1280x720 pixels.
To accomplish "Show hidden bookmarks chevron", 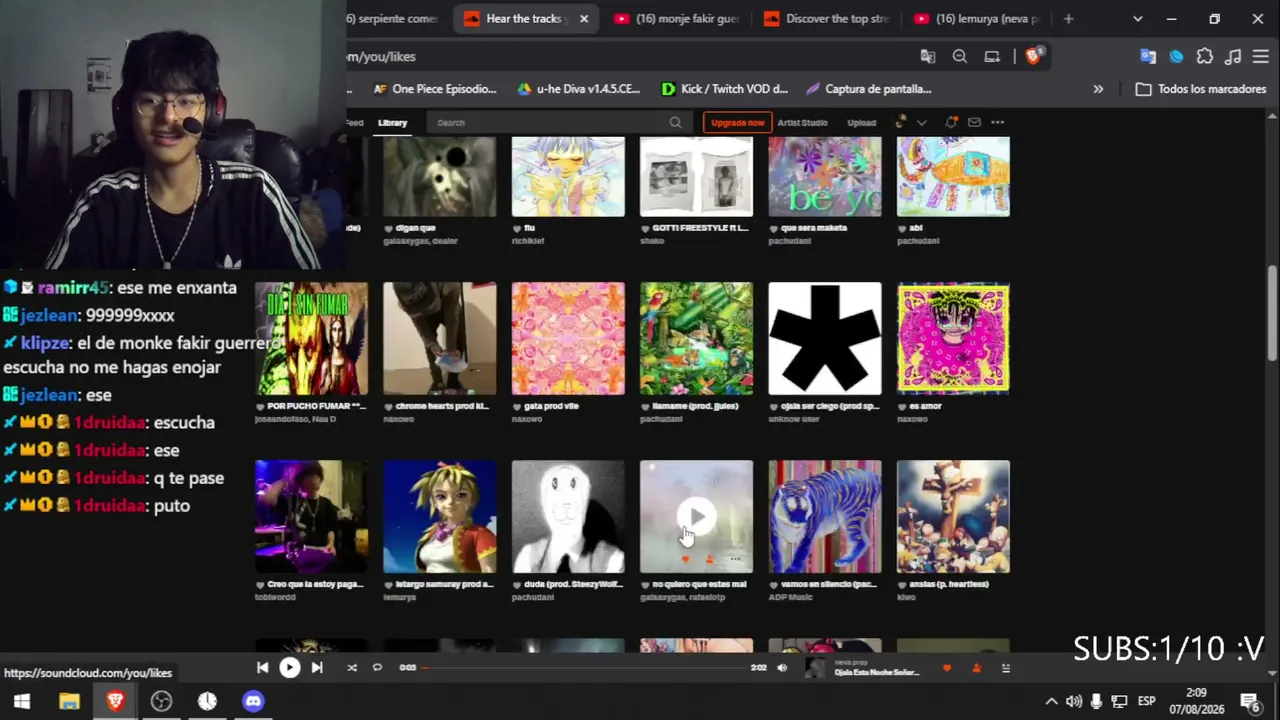I will click(x=1098, y=89).
